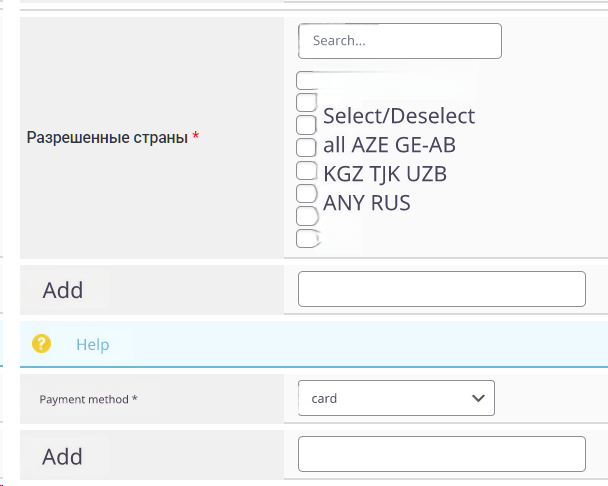Select the 'Select/Deselect' option text
Screen dimensions: 608x486
[399, 116]
